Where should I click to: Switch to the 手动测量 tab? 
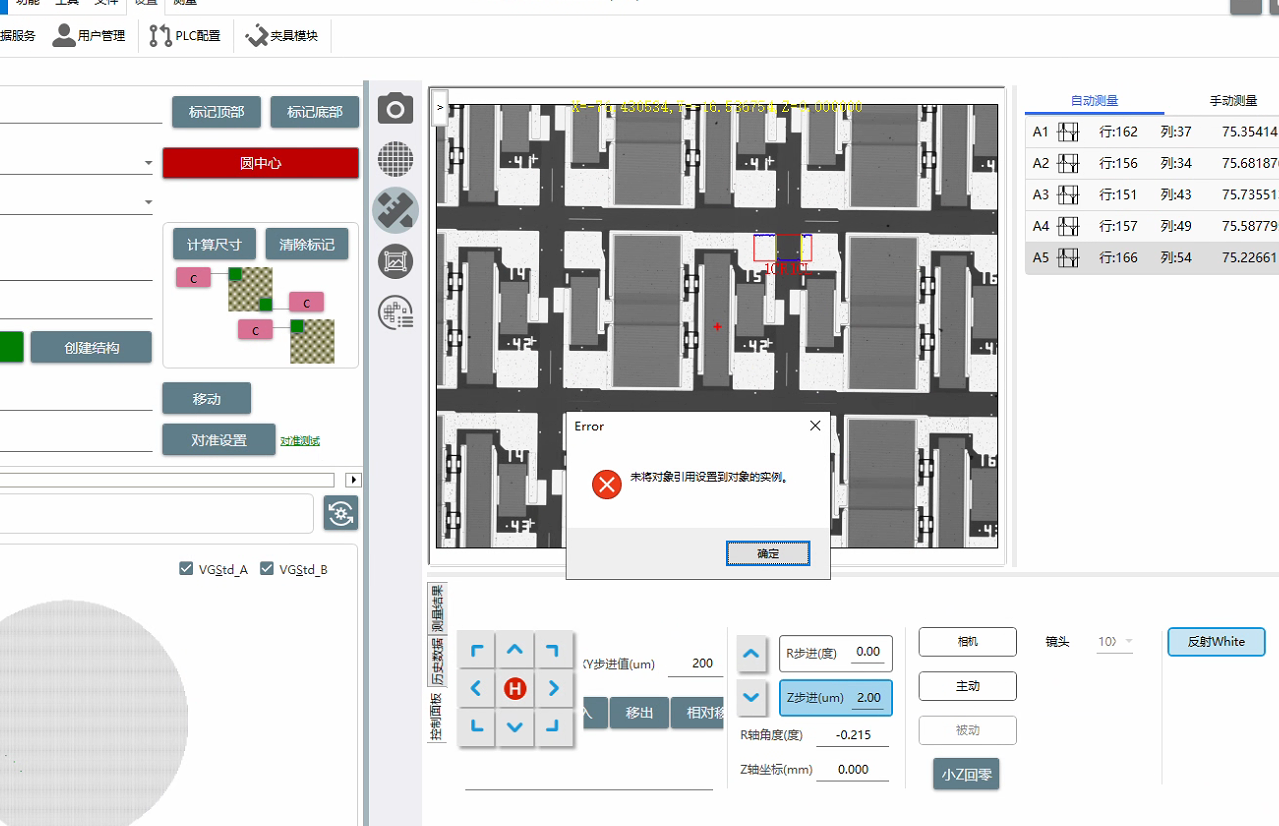click(1233, 101)
